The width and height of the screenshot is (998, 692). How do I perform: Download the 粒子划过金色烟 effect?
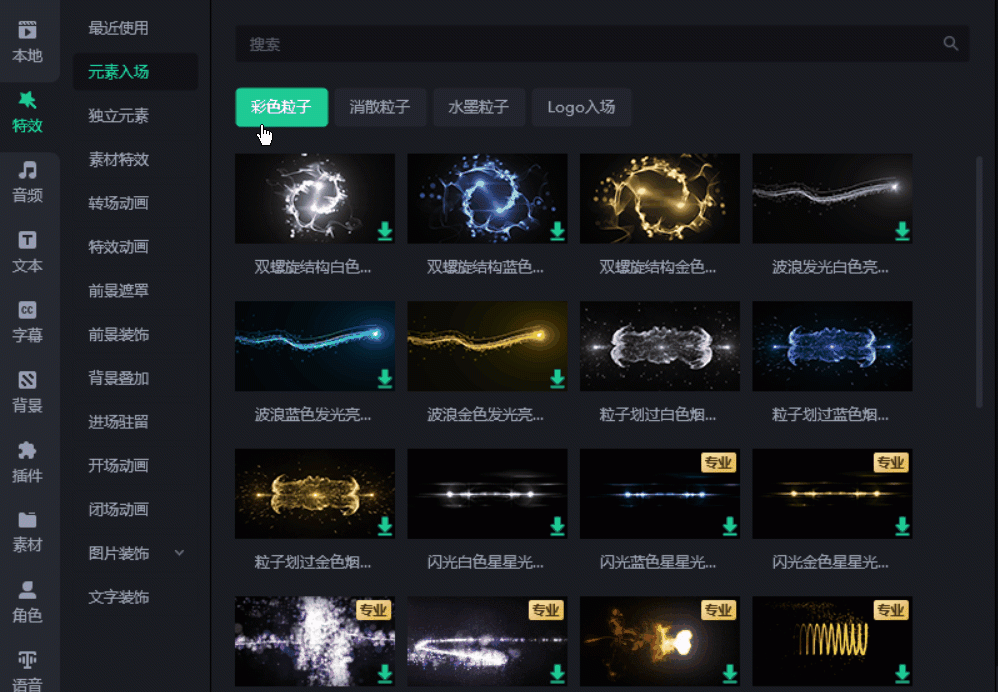tap(384, 526)
